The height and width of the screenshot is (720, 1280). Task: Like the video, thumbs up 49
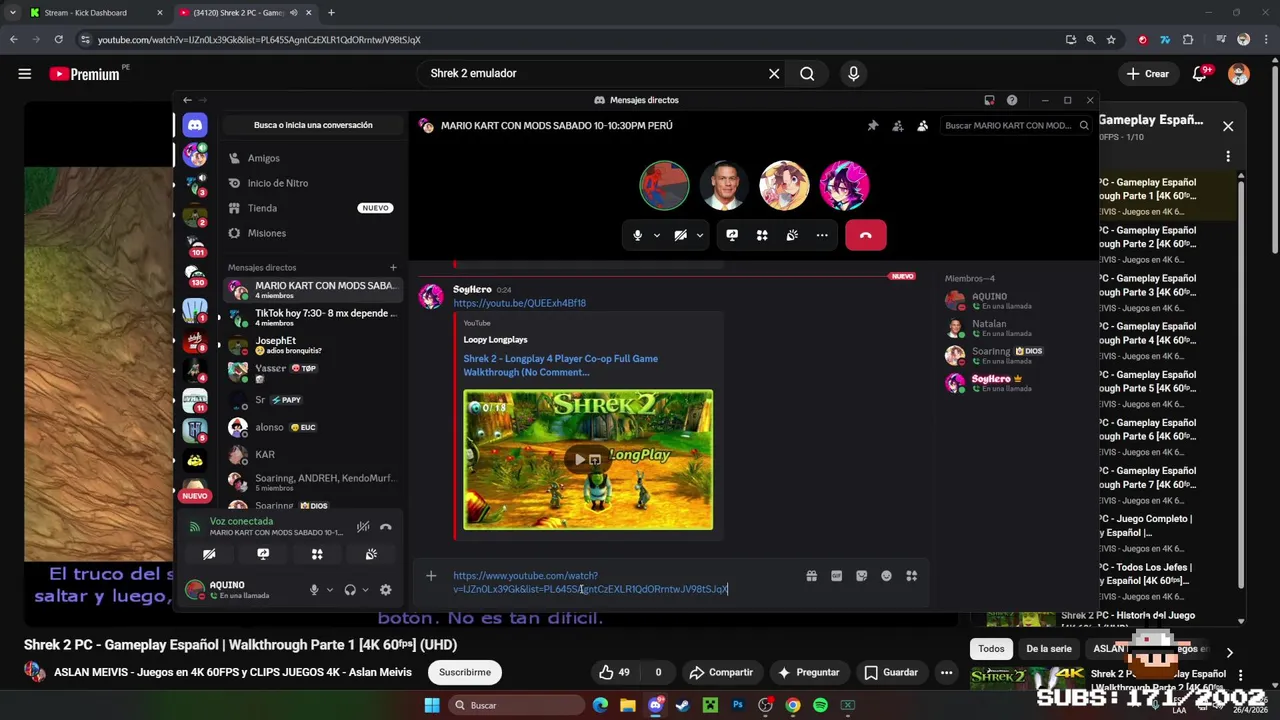614,672
